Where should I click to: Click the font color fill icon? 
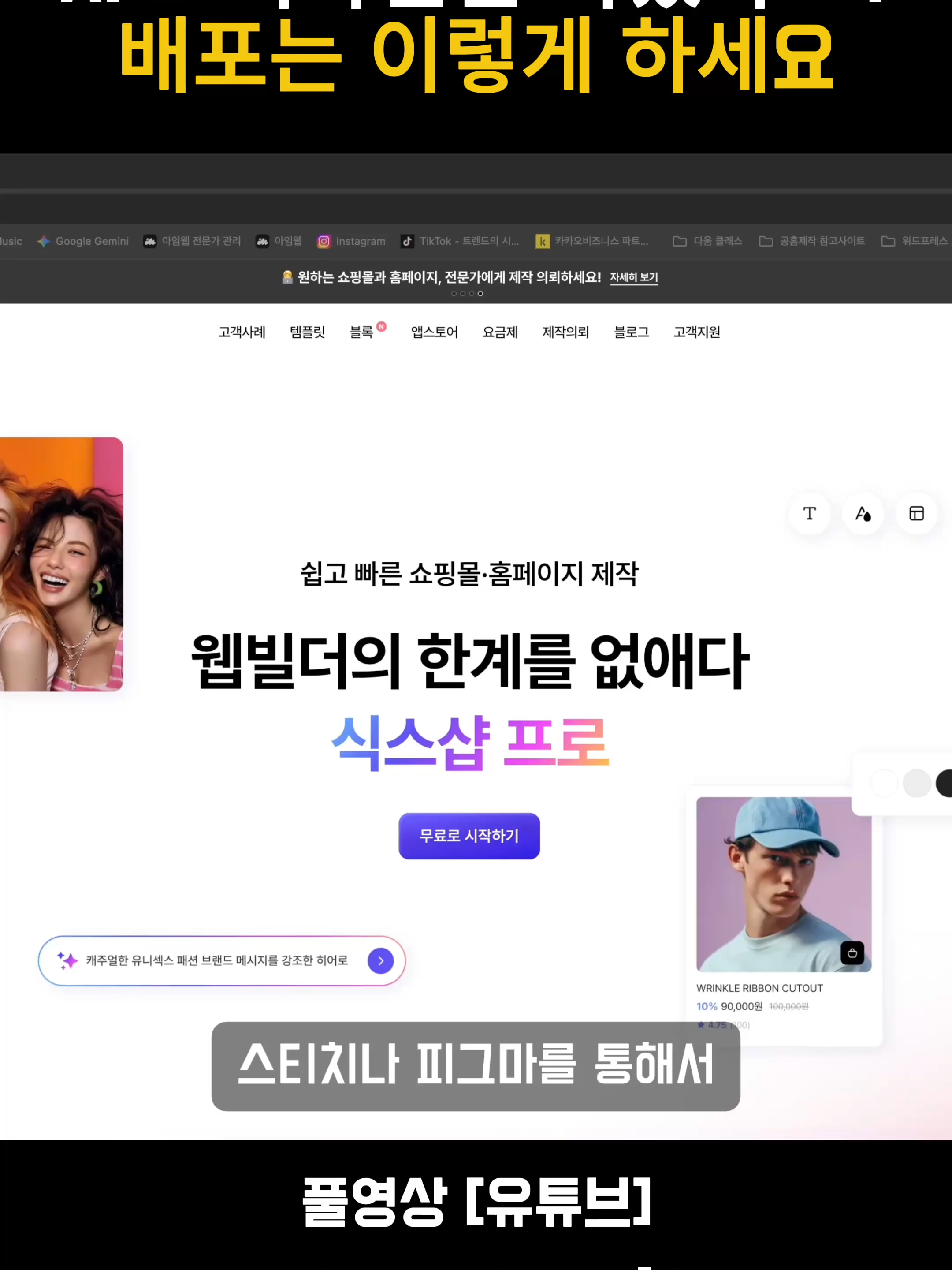[863, 513]
